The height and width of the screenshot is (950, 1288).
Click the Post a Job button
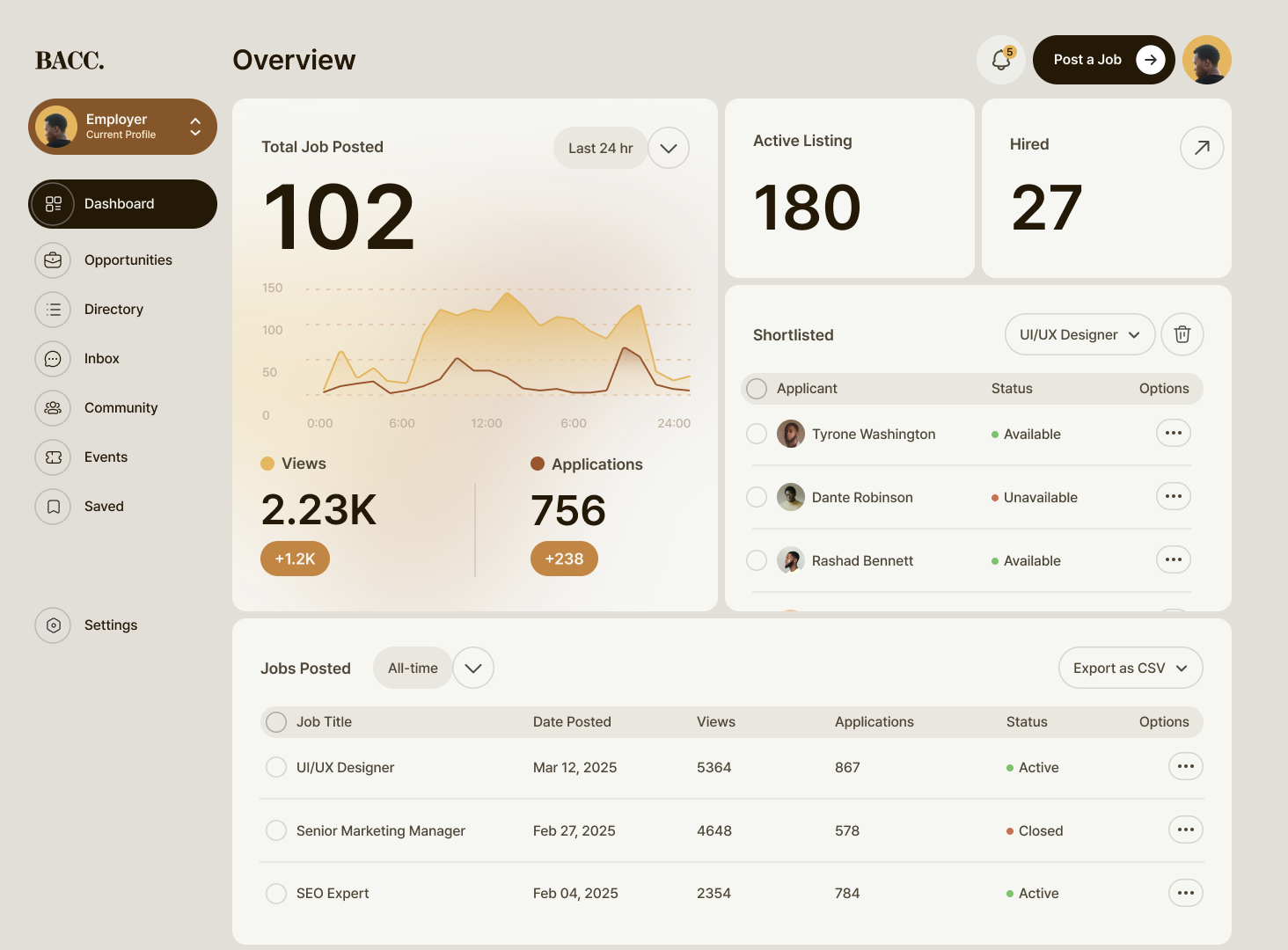click(x=1103, y=60)
